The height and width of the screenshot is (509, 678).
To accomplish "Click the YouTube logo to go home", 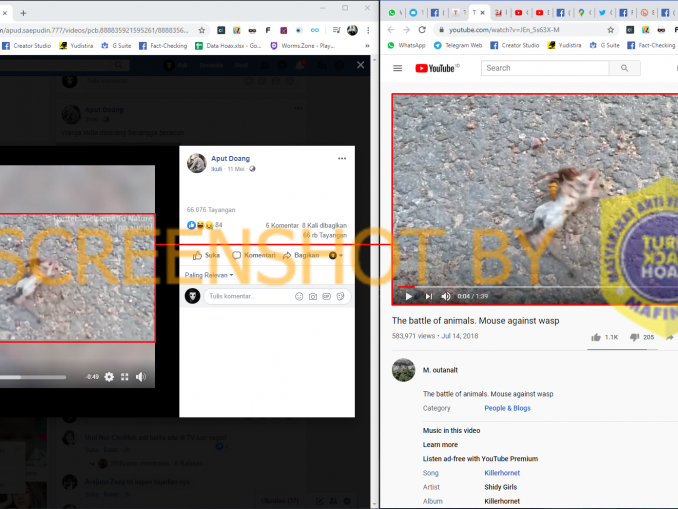I will point(437,68).
